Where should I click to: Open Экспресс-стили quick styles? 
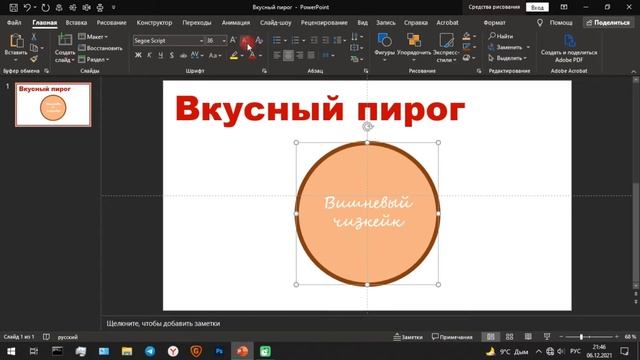[x=446, y=48]
